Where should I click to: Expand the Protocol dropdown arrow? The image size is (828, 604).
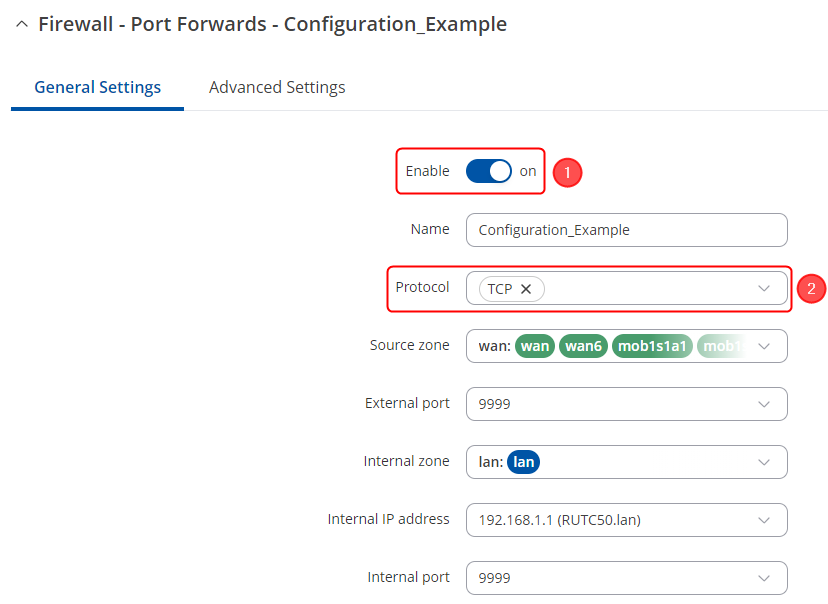pyautogui.click(x=765, y=289)
